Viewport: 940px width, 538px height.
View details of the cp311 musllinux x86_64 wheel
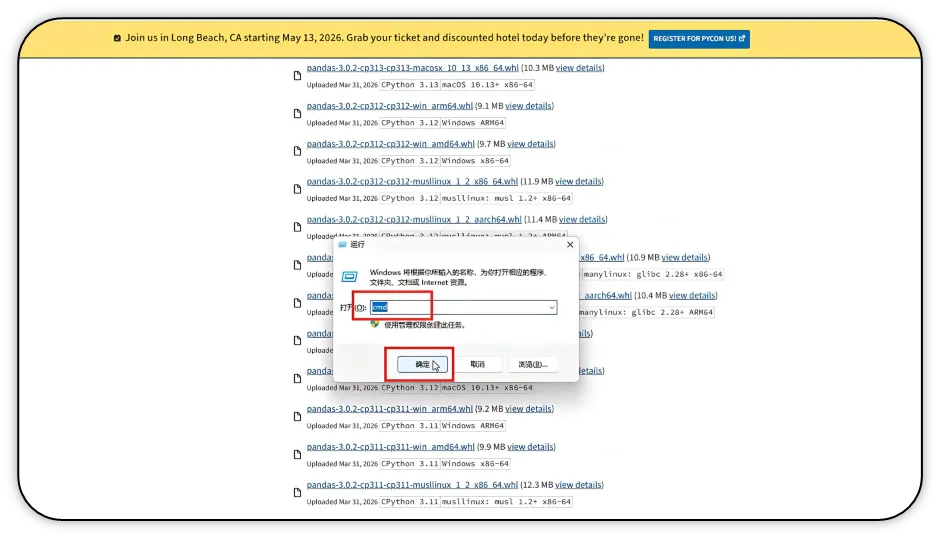[578, 485]
